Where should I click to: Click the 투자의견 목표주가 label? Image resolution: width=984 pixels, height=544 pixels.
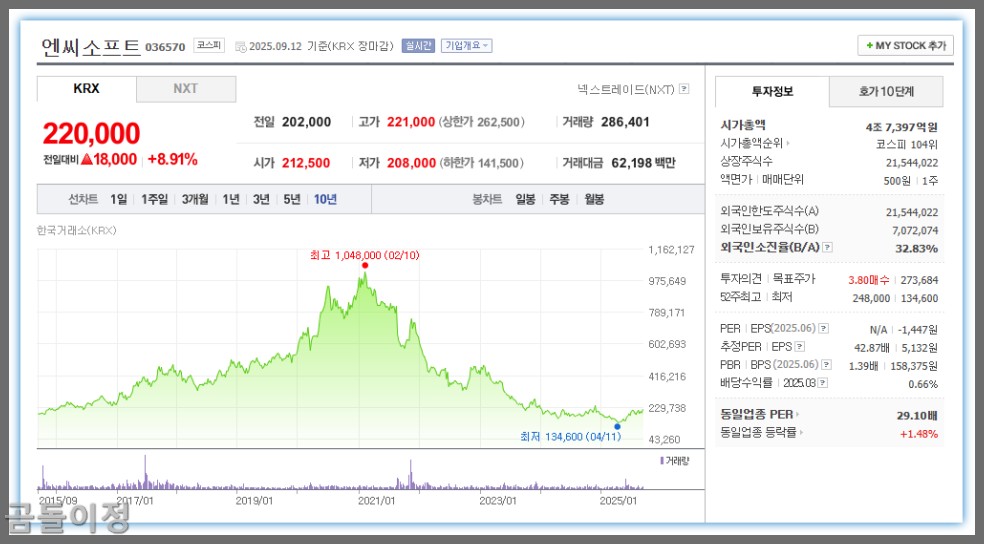[767, 279]
